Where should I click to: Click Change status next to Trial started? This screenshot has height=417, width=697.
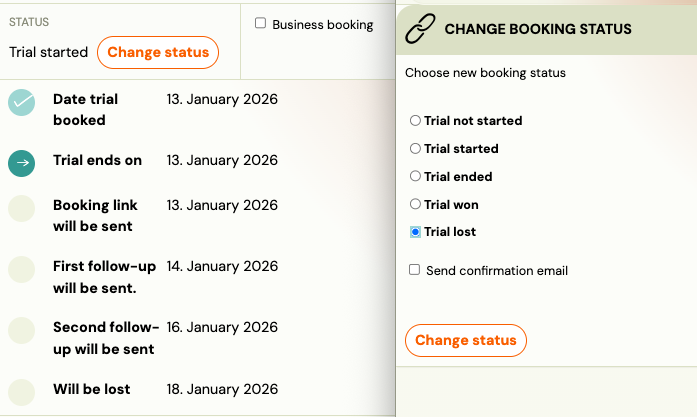point(158,52)
